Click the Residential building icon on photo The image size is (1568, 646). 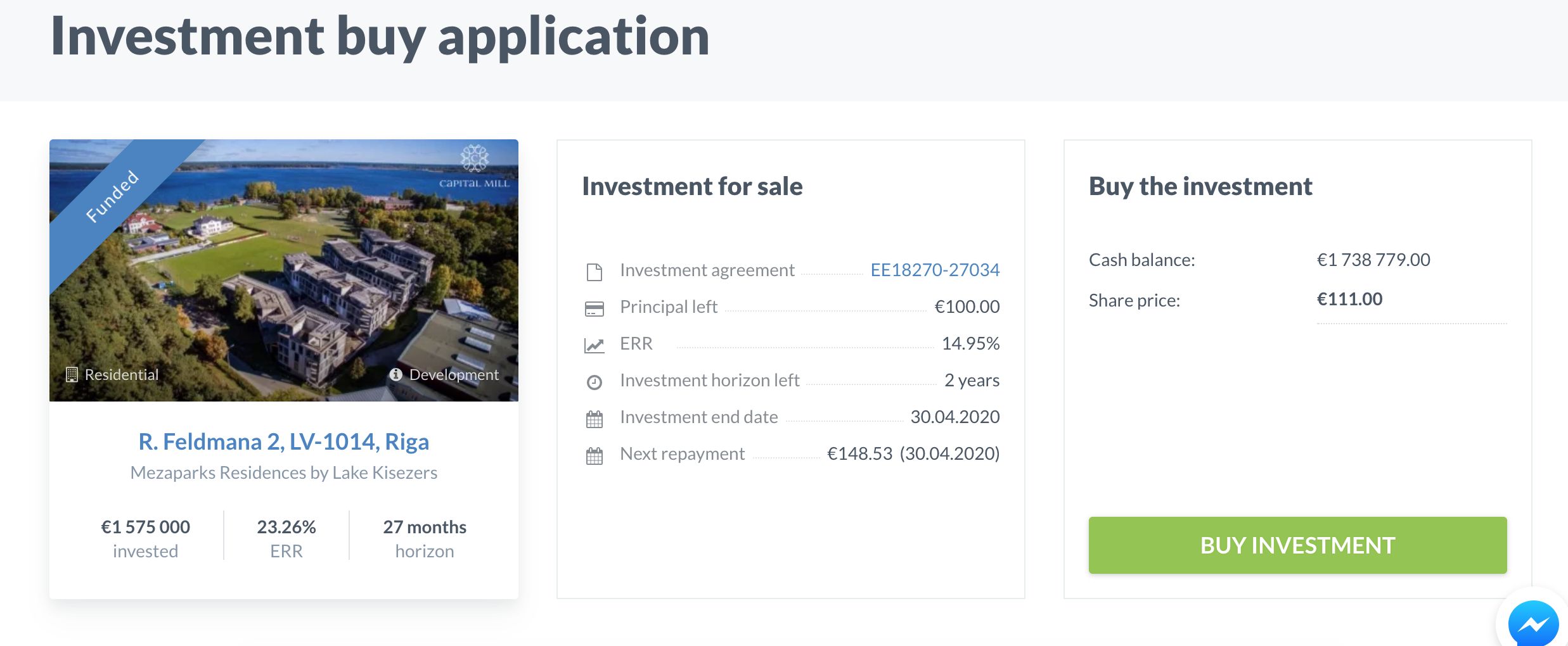72,374
